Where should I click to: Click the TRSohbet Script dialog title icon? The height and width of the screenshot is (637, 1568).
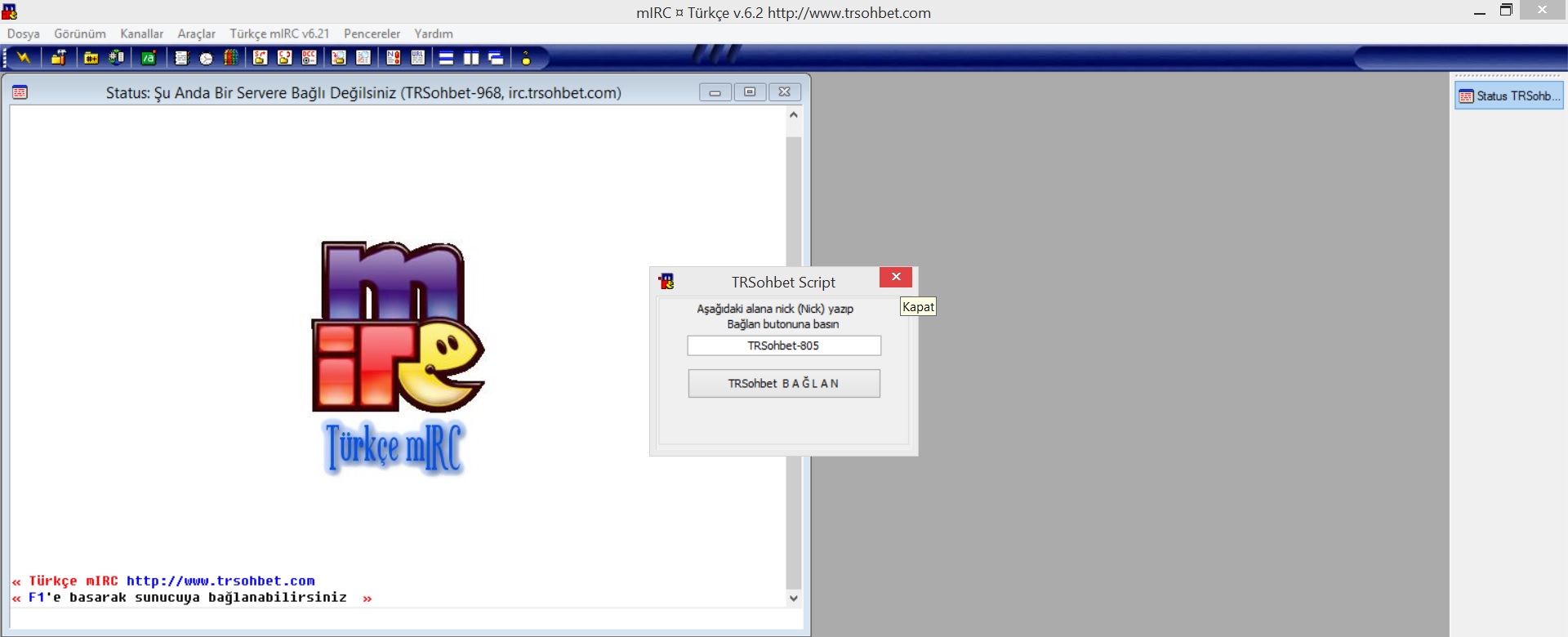[666, 282]
